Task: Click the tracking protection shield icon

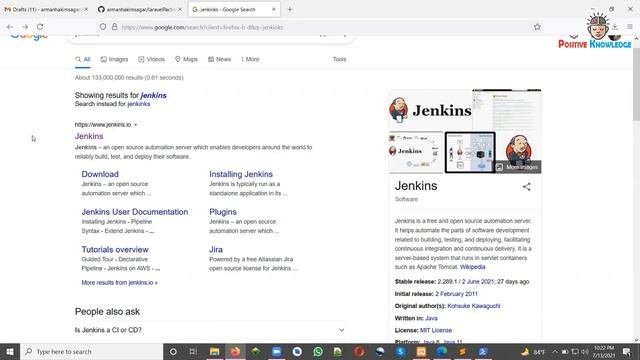Action: 103,27
